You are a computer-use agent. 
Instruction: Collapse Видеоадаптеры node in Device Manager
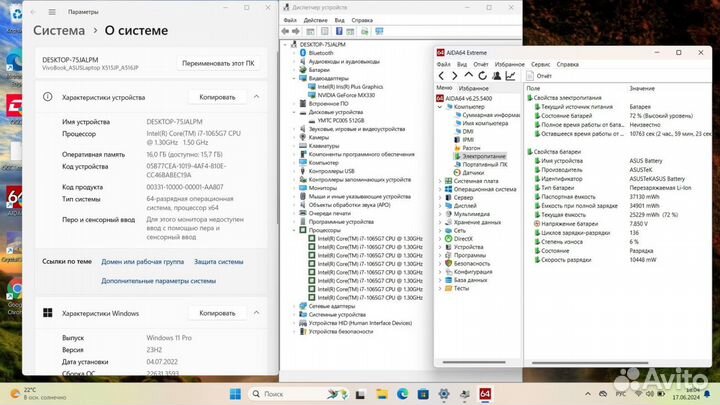coord(294,79)
